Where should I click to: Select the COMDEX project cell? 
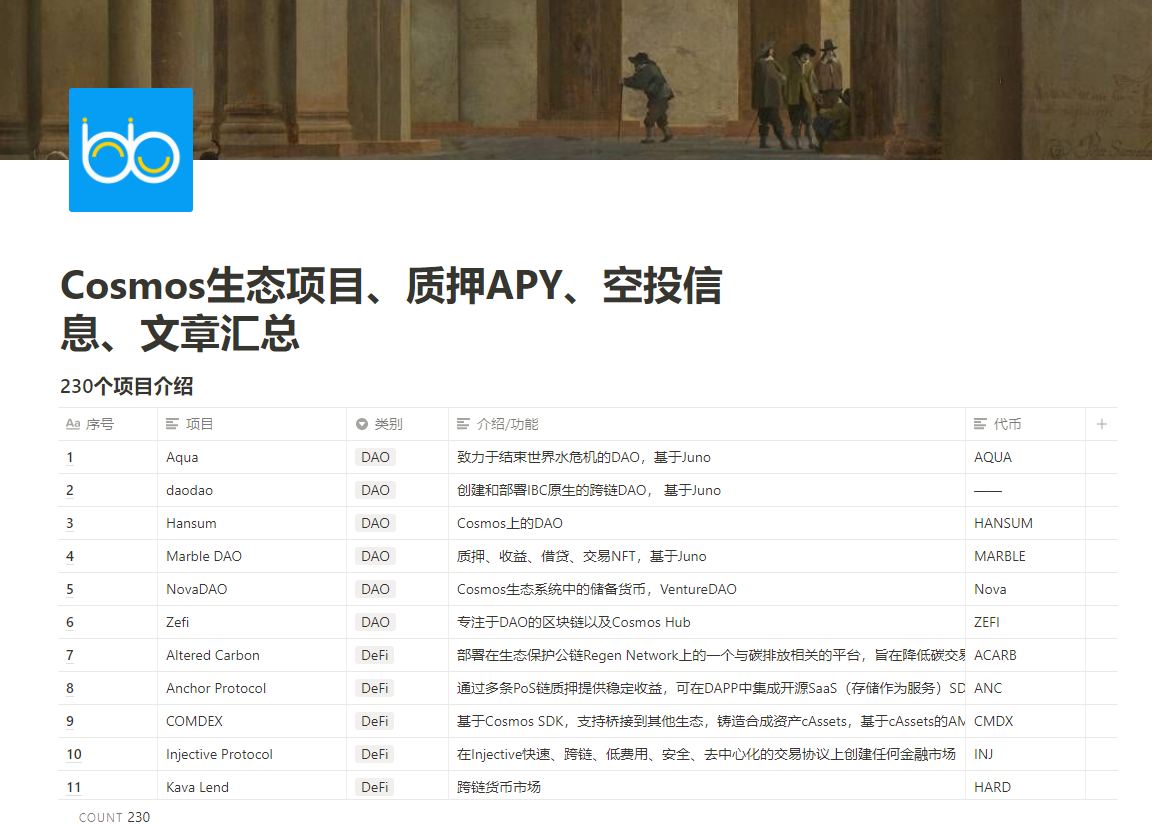pos(252,721)
